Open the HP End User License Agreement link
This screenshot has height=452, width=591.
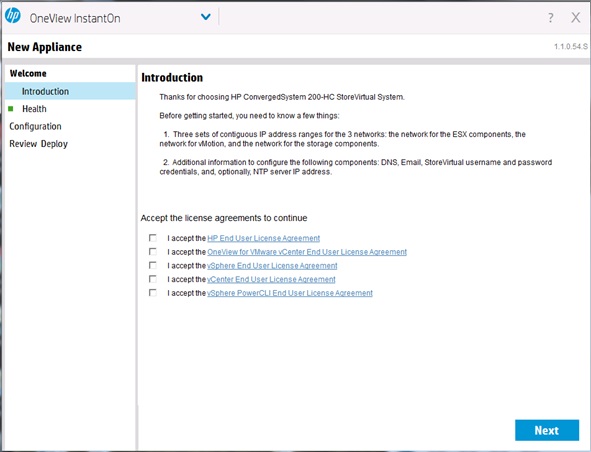(x=263, y=238)
